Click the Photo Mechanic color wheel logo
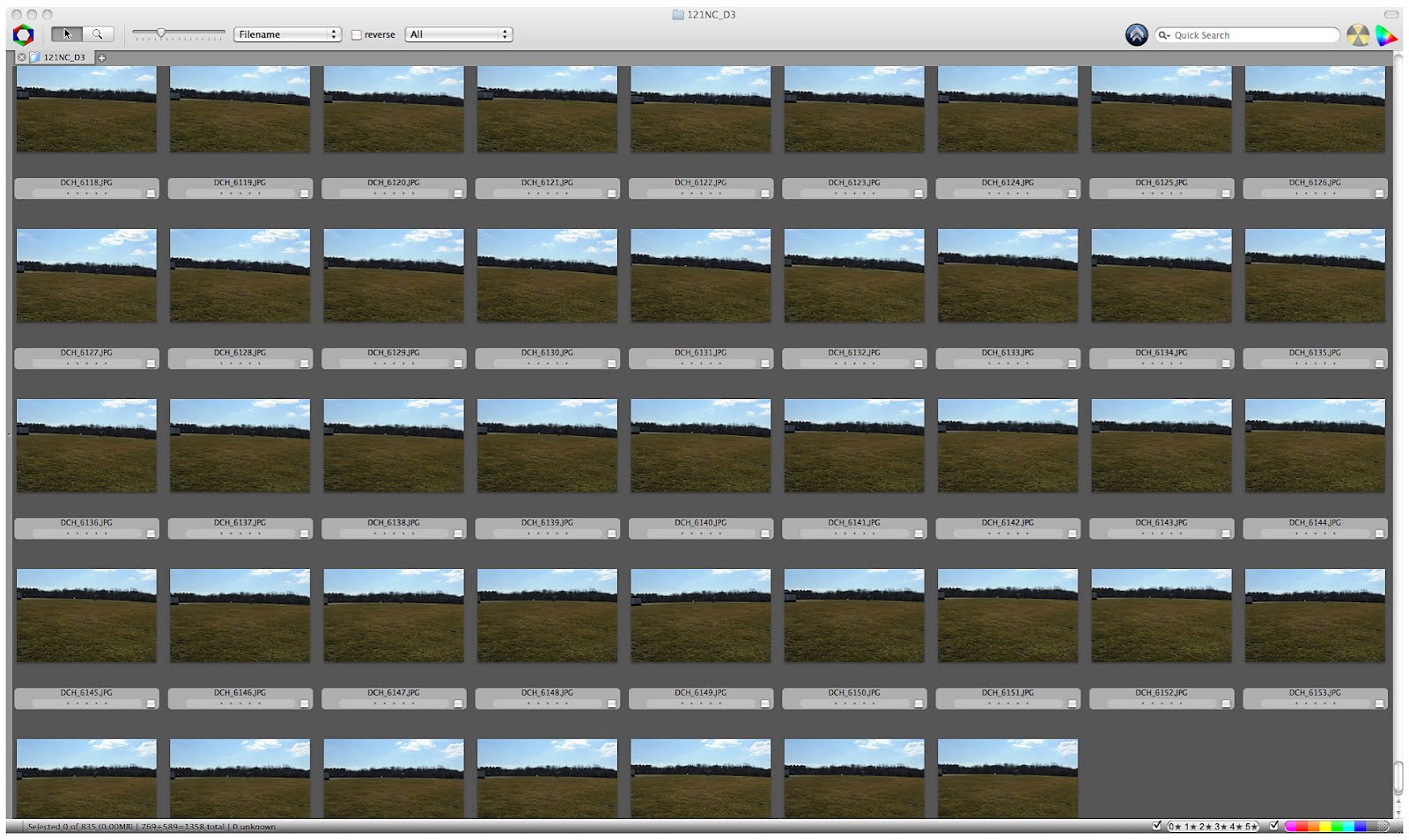 [24, 35]
